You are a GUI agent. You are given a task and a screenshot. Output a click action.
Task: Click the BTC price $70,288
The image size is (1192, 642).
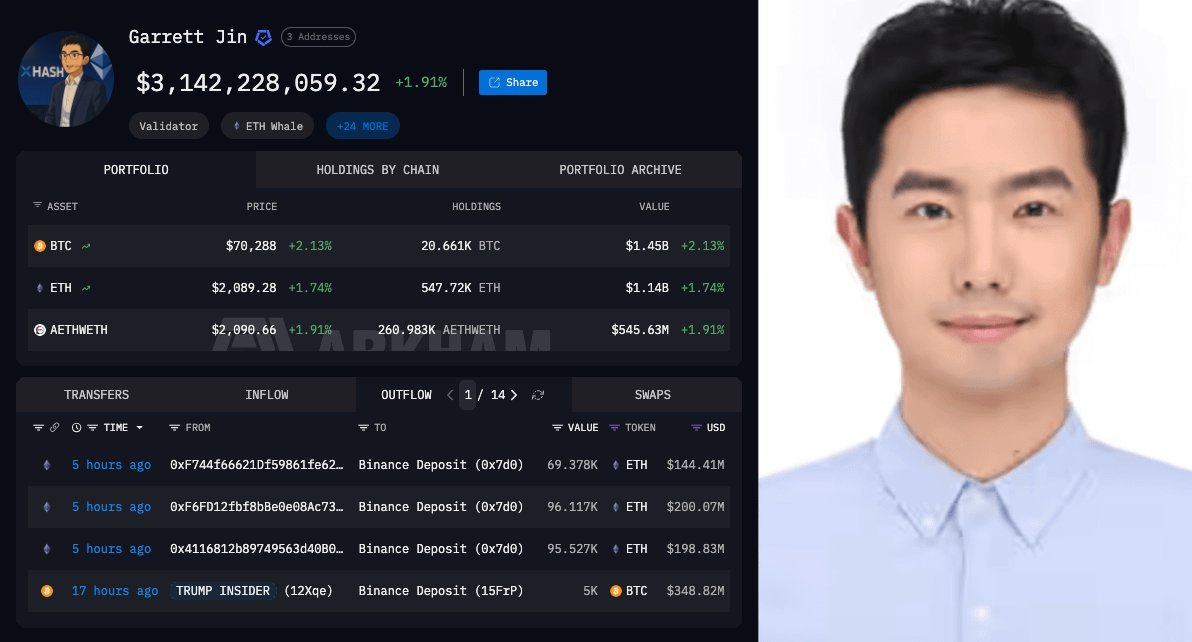(251, 245)
